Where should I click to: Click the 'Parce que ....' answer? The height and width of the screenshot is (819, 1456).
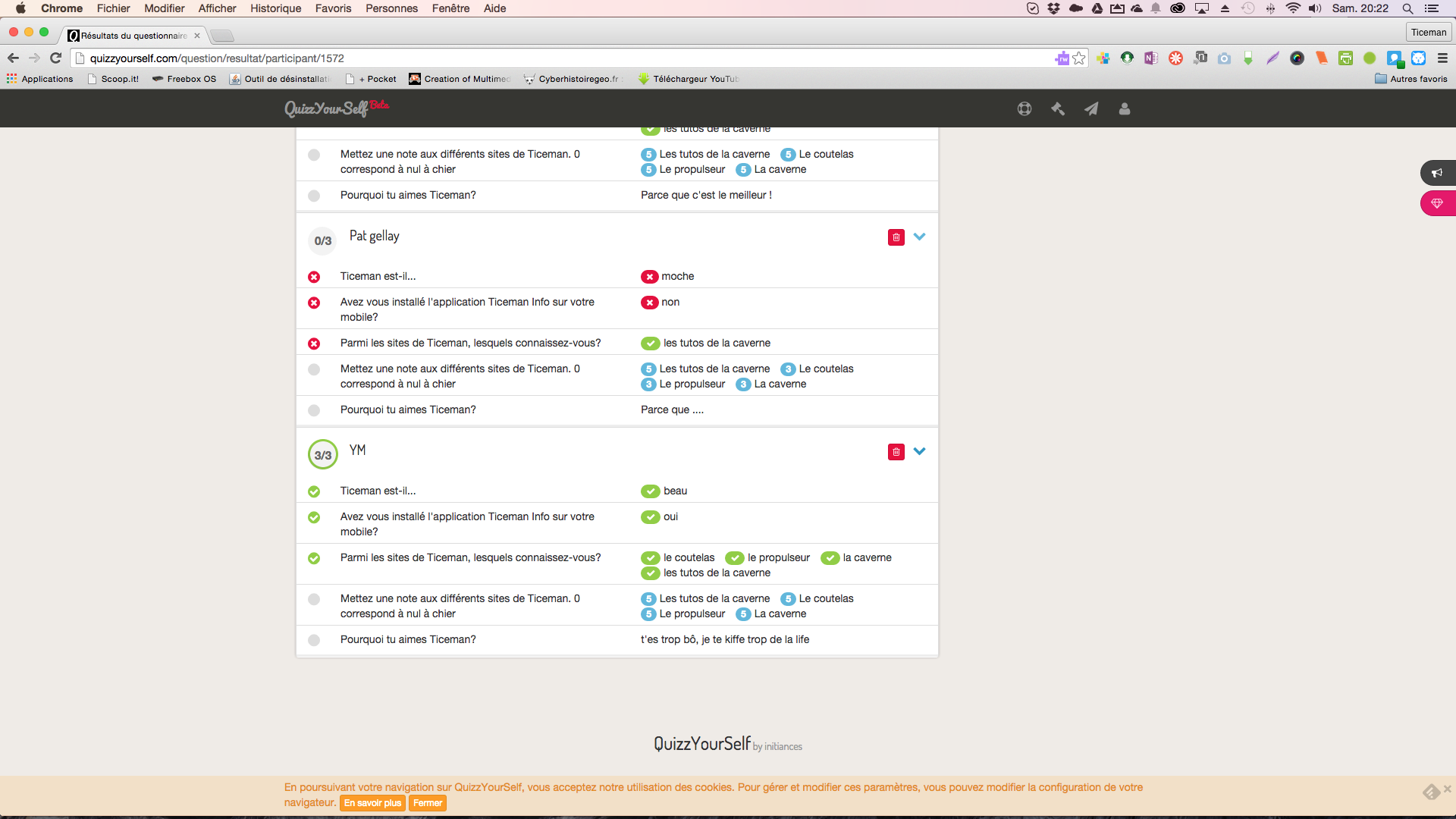[x=672, y=409]
